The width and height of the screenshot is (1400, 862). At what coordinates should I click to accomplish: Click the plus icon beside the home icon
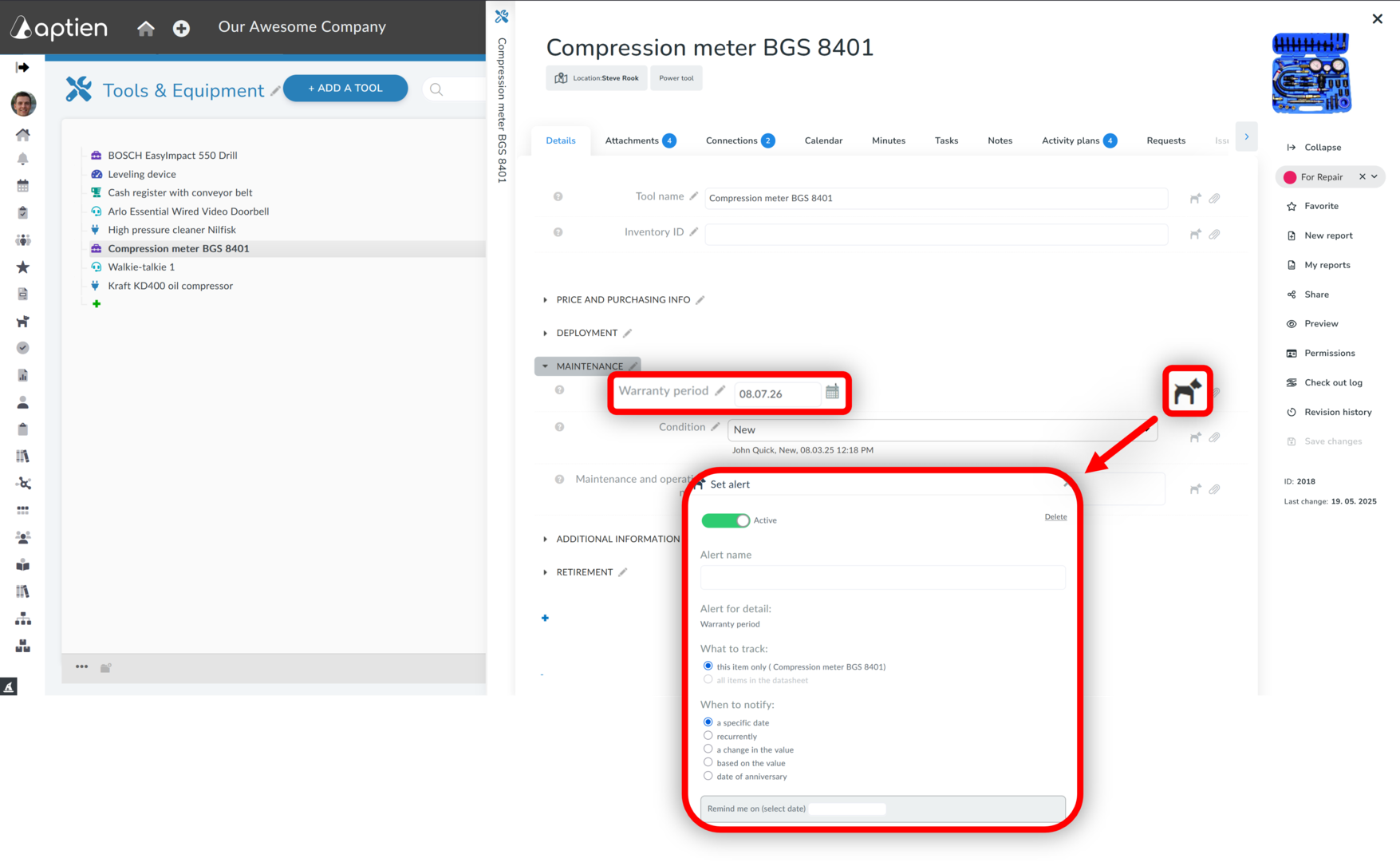pyautogui.click(x=181, y=28)
